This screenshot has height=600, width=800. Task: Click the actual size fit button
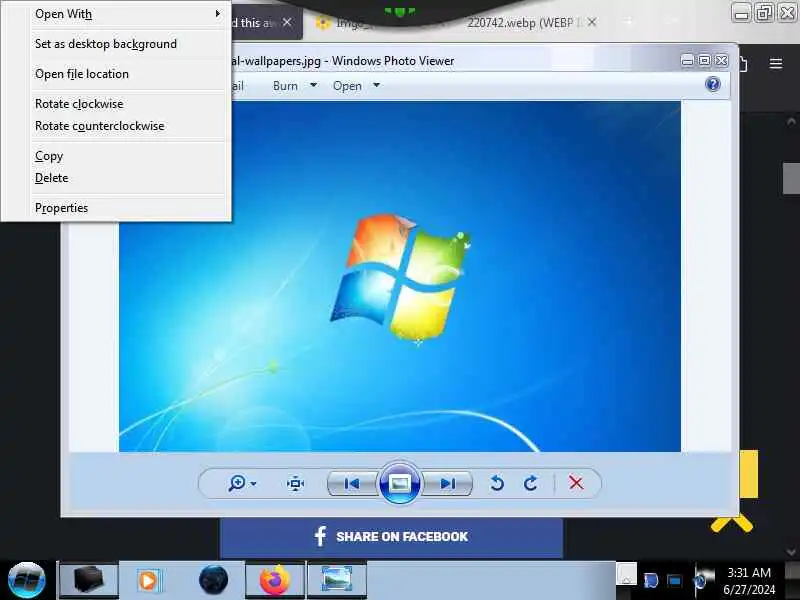pos(295,483)
